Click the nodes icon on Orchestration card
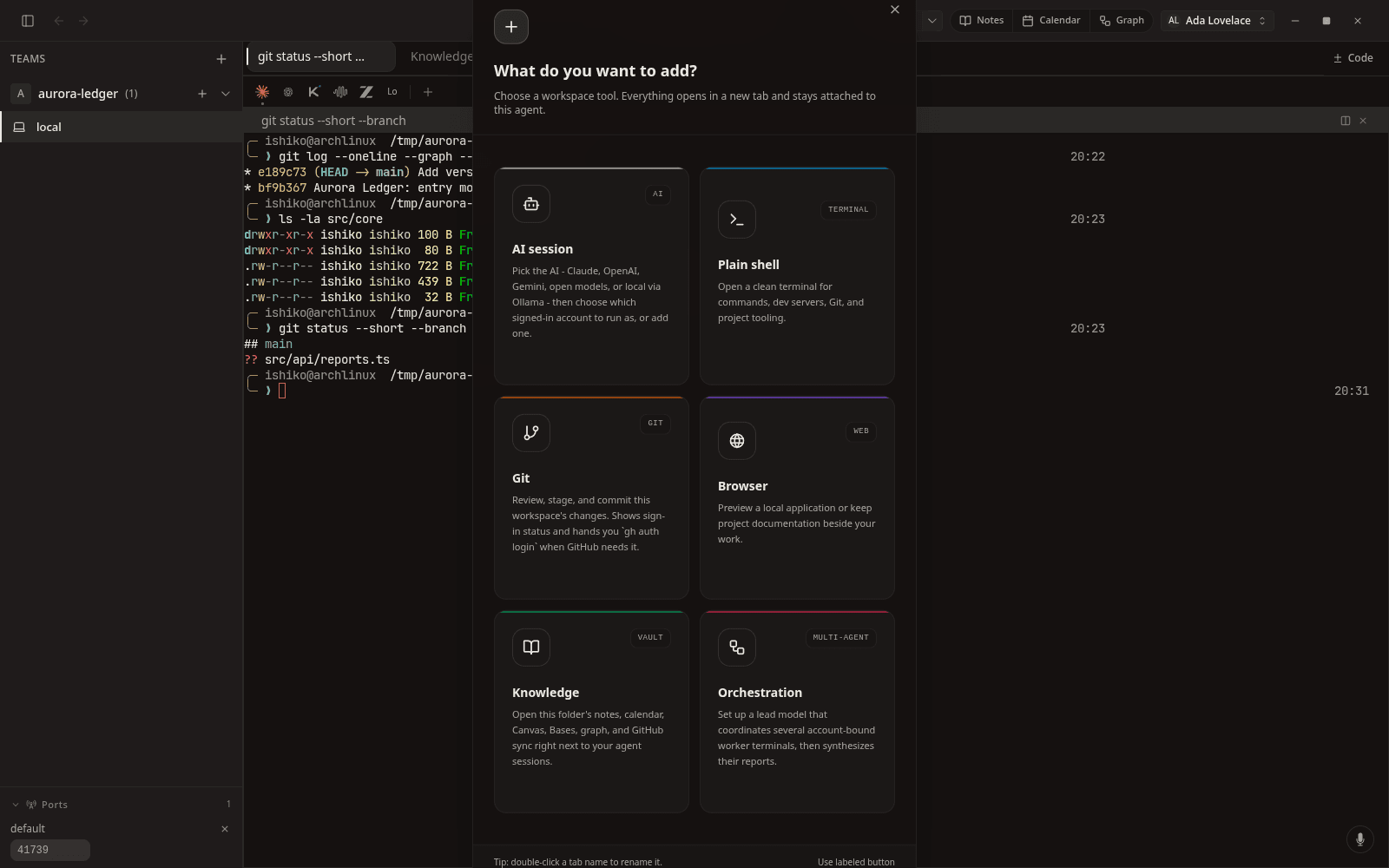This screenshot has width=1389, height=868. point(737,648)
